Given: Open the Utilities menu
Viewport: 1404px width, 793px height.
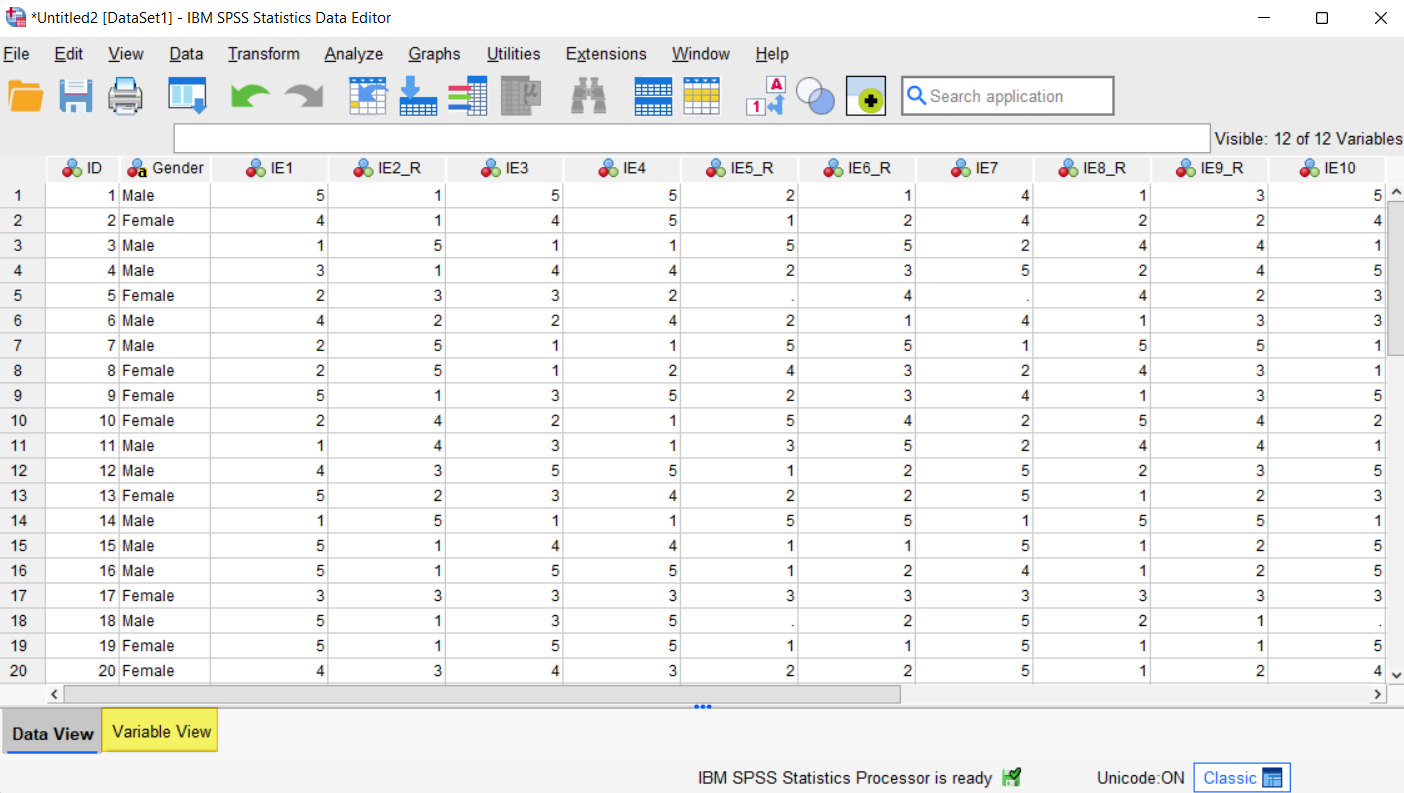Looking at the screenshot, I should pos(513,54).
